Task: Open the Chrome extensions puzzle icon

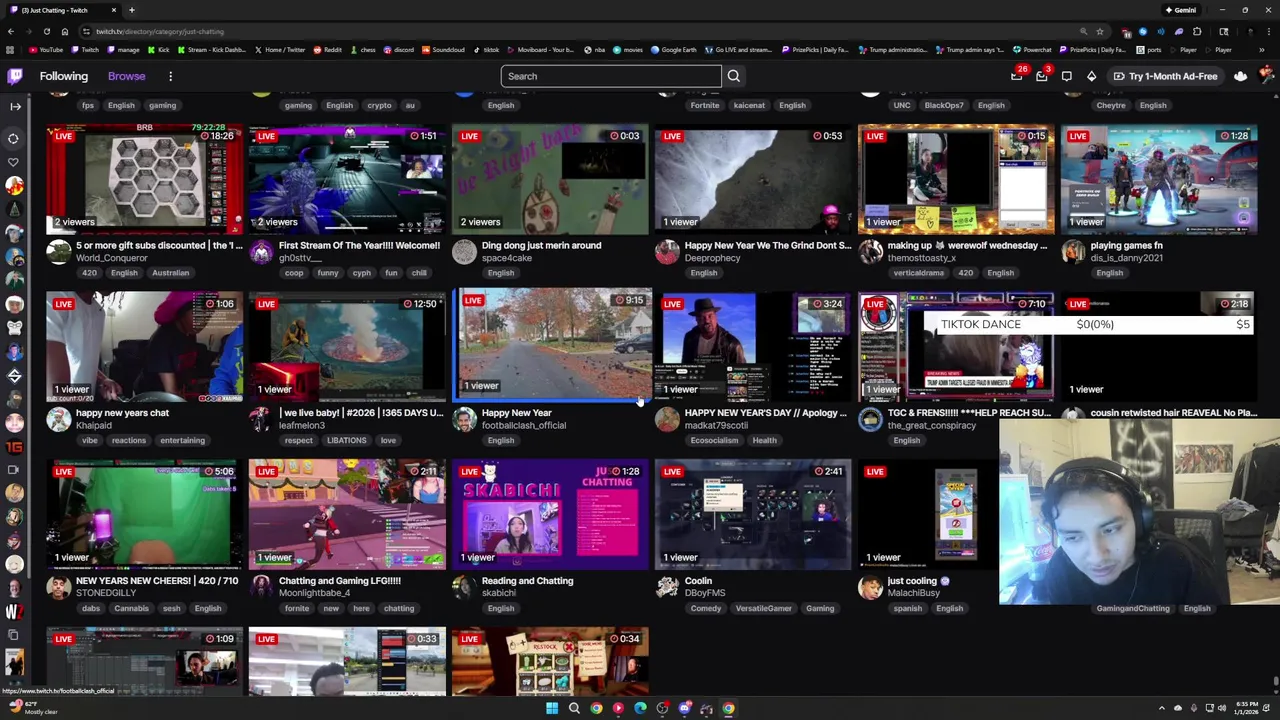Action: click(x=1197, y=31)
